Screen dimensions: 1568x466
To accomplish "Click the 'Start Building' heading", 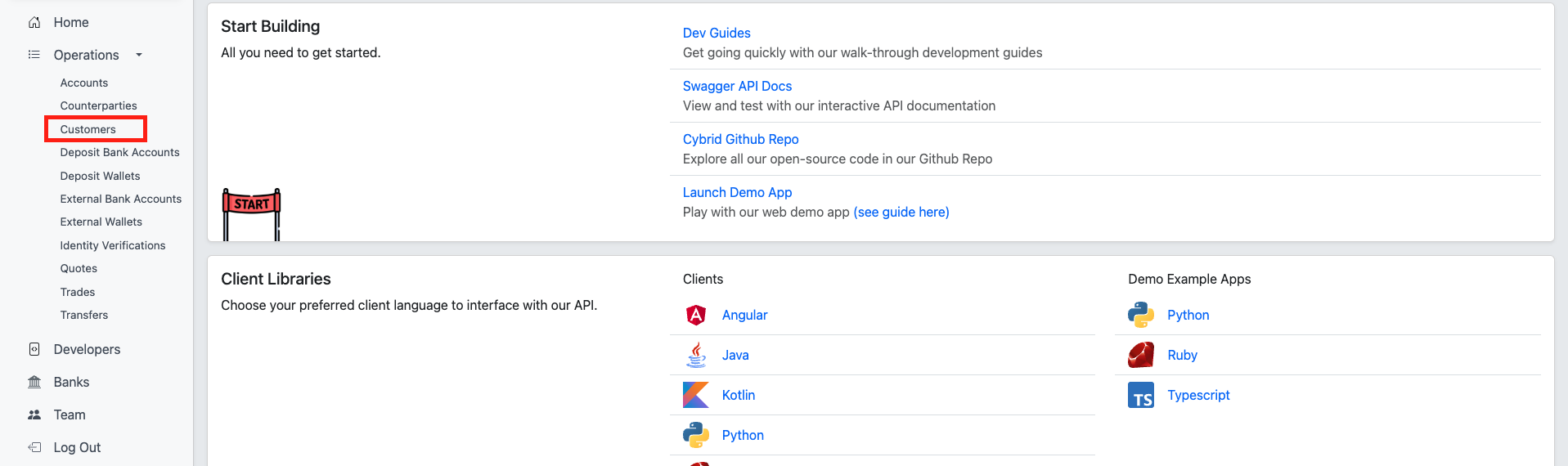I will point(270,26).
